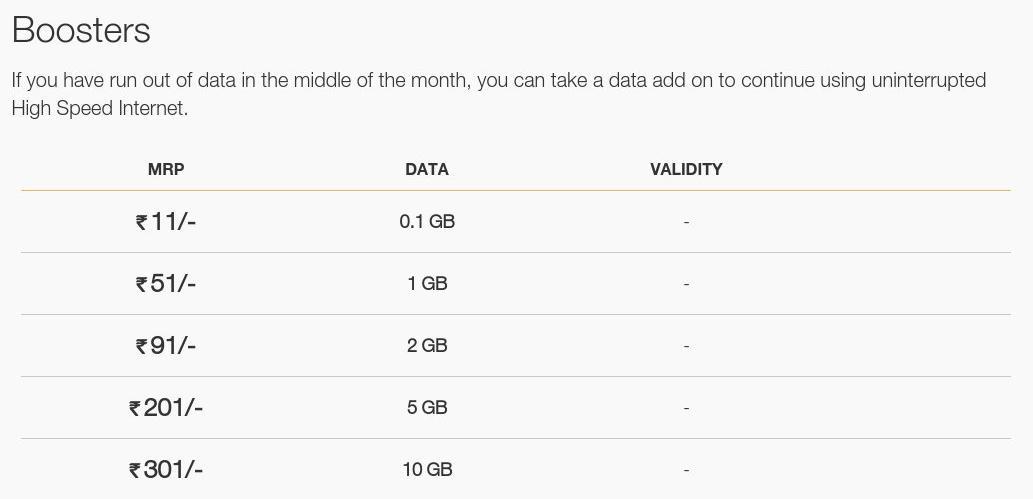Click the Boosters section heading
The image size is (1033, 499).
point(81,30)
